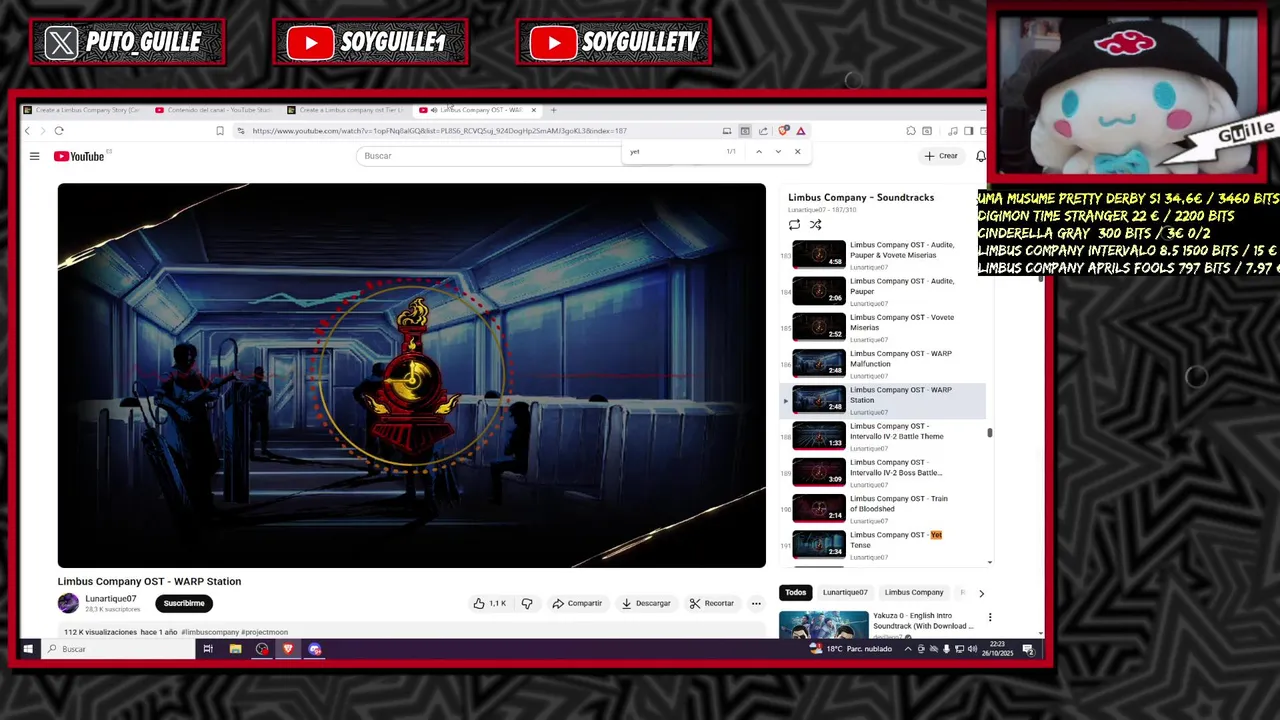Open the Lunartique07 channel avatar

[68, 603]
